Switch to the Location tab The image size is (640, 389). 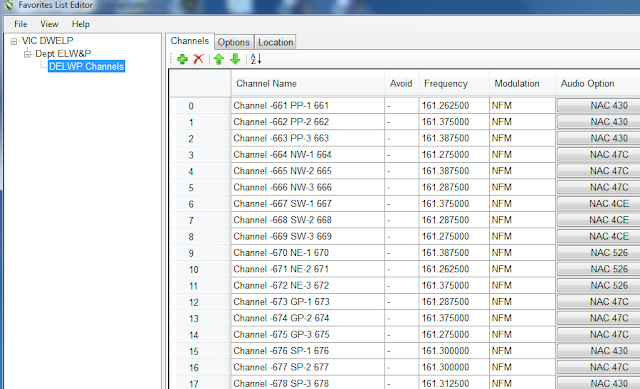pos(276,42)
